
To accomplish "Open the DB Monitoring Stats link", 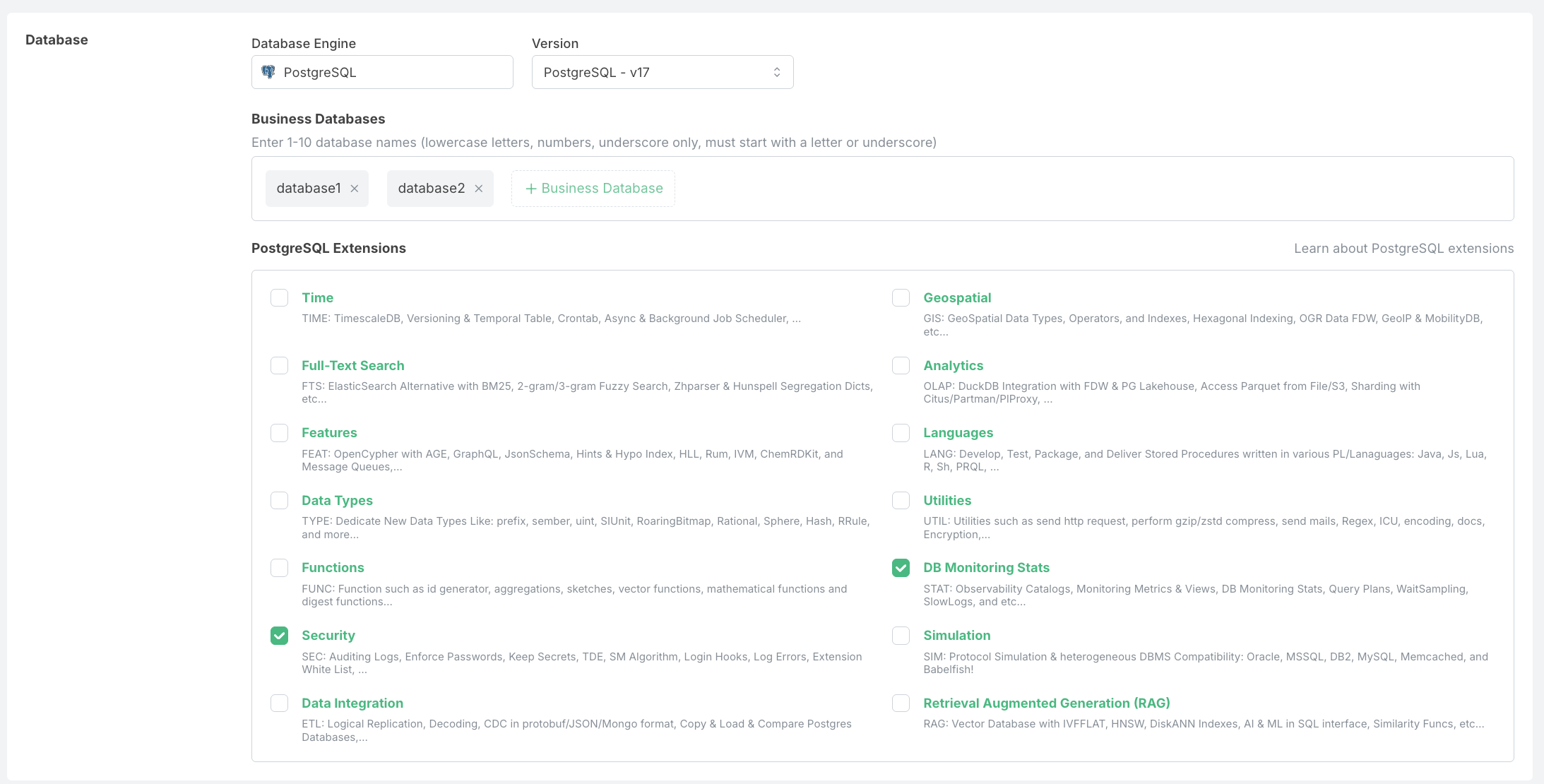I will tap(986, 568).
